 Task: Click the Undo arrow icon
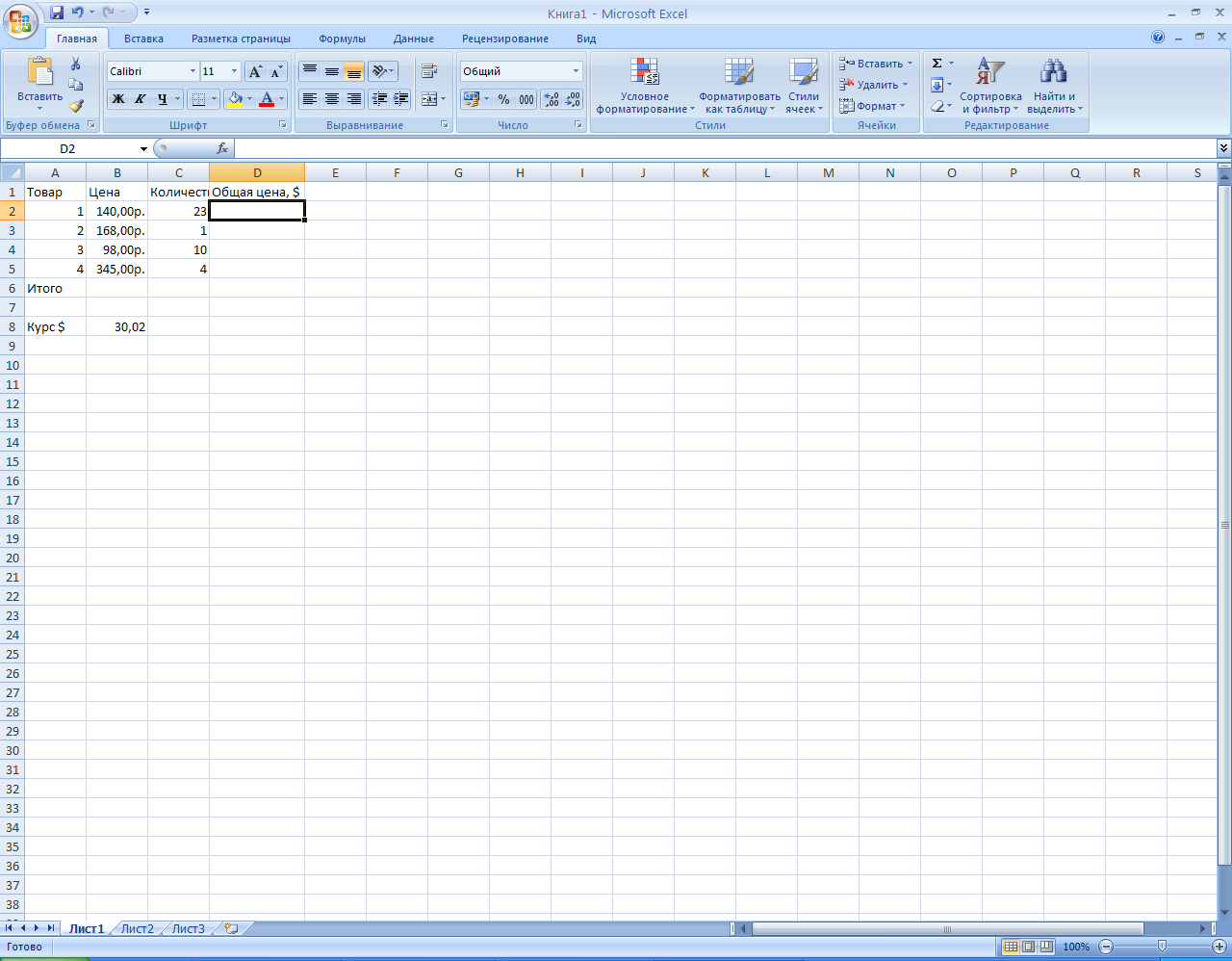pyautogui.click(x=77, y=13)
